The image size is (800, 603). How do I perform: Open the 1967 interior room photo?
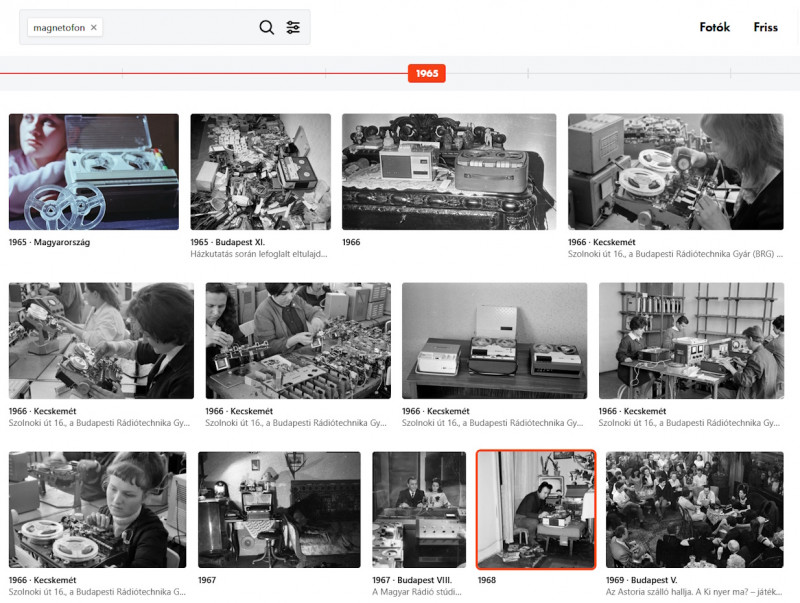tap(279, 510)
